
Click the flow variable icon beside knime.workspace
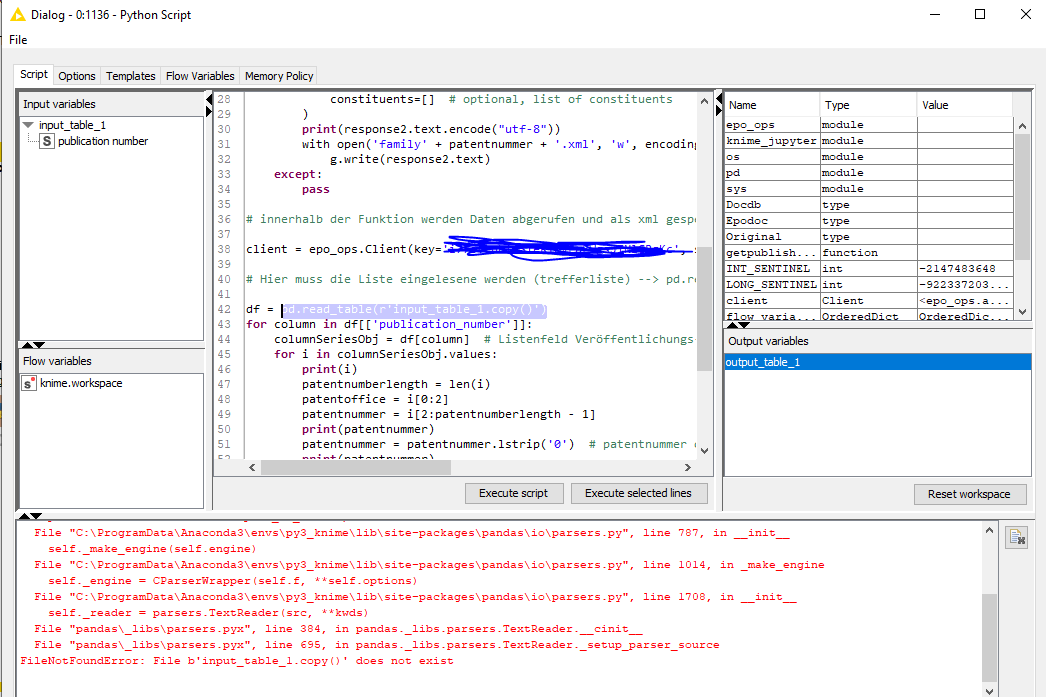29,384
